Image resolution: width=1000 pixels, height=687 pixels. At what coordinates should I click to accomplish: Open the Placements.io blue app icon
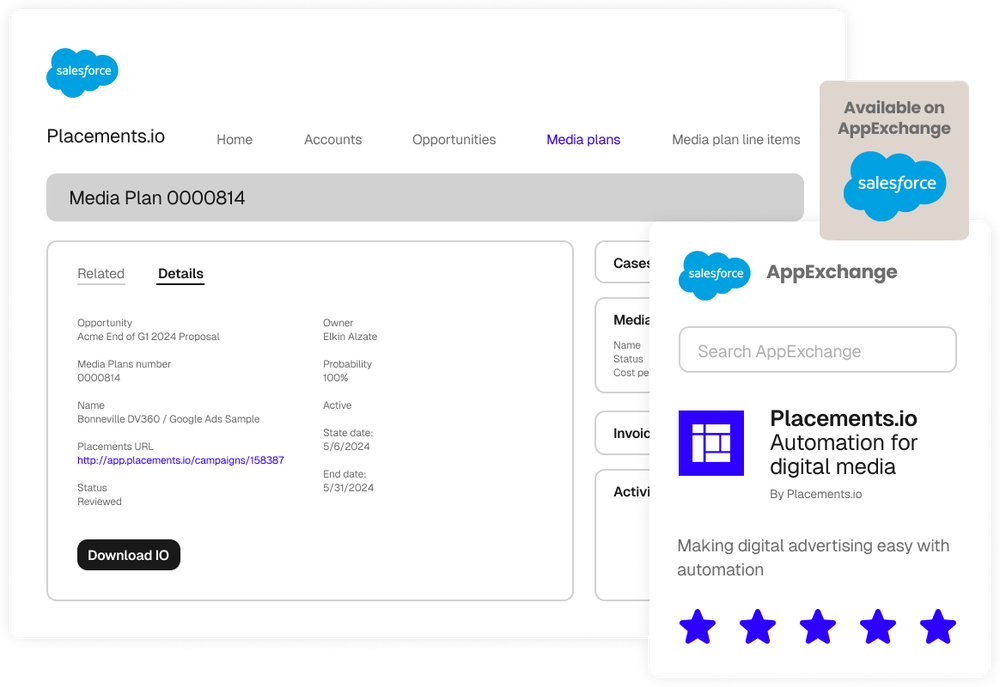(711, 443)
